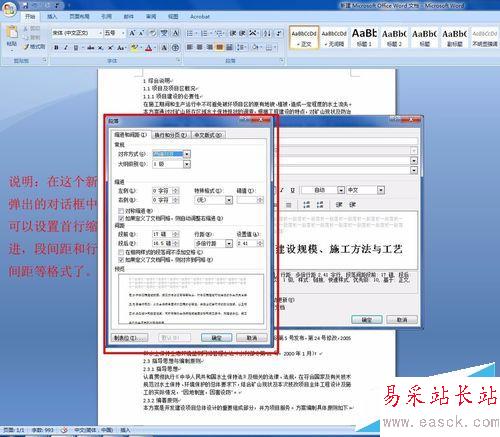This screenshot has height=437, width=500.
Task: Click the Character Shading icon
Action: click(x=164, y=48)
